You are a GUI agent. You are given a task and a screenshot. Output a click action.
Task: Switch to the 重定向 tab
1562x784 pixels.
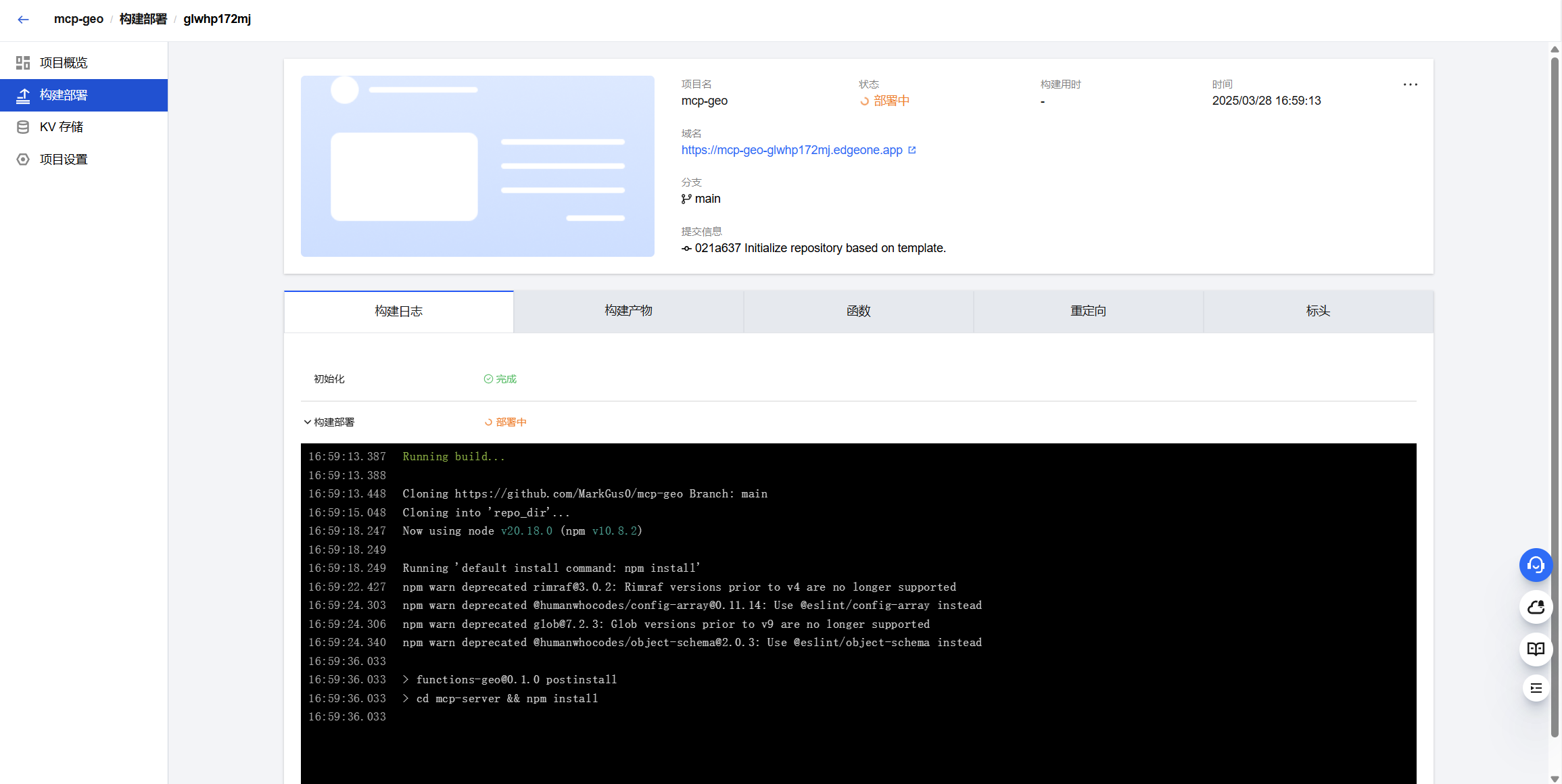[x=1088, y=311]
